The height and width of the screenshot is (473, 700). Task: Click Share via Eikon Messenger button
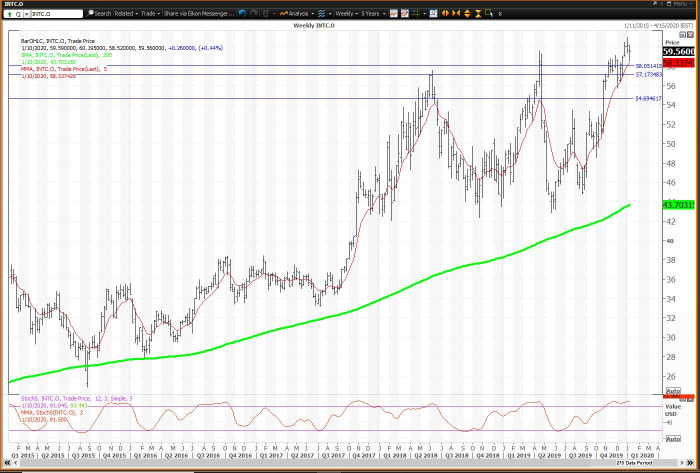click(x=212, y=14)
